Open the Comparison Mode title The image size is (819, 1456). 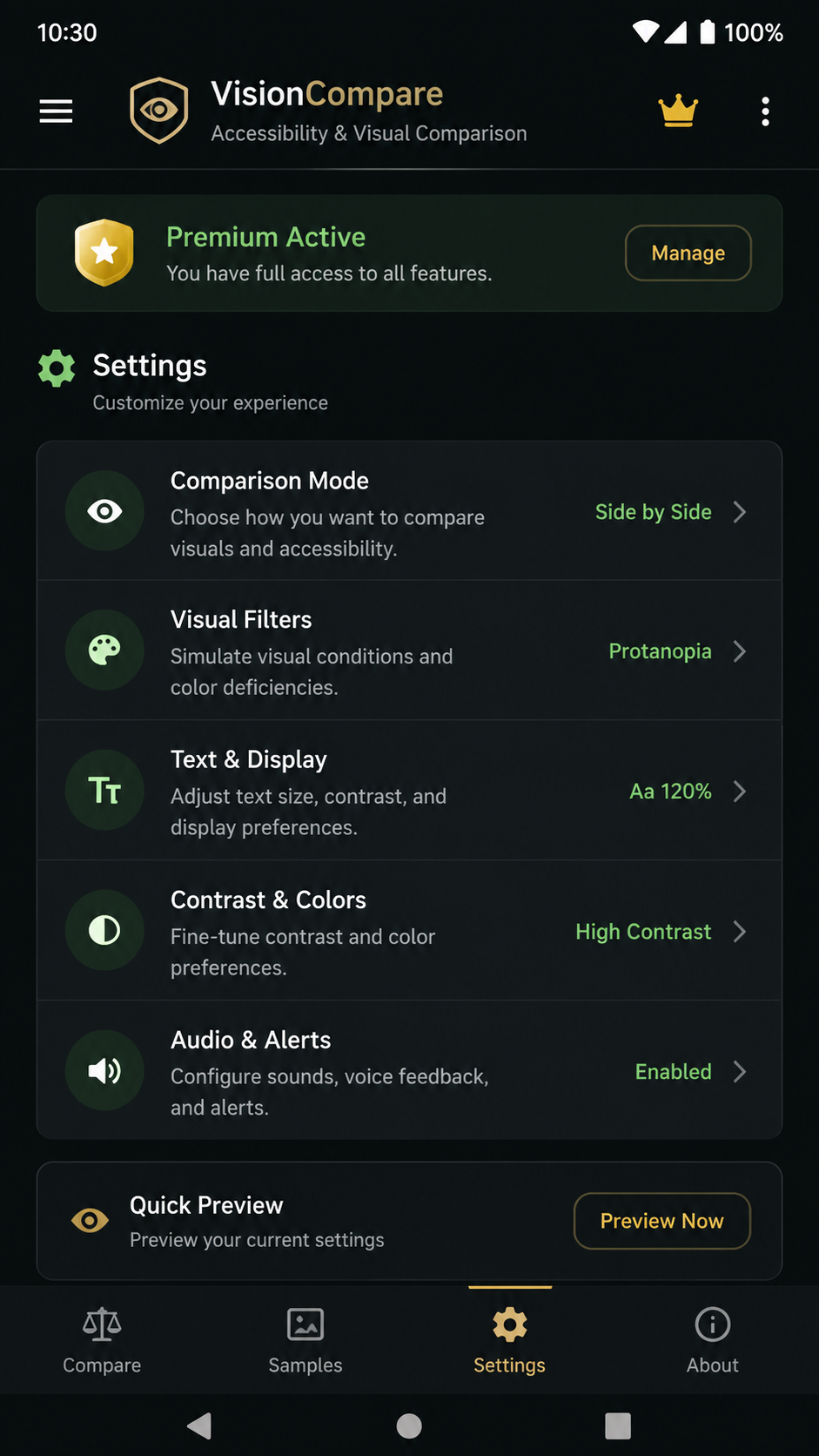click(x=270, y=481)
